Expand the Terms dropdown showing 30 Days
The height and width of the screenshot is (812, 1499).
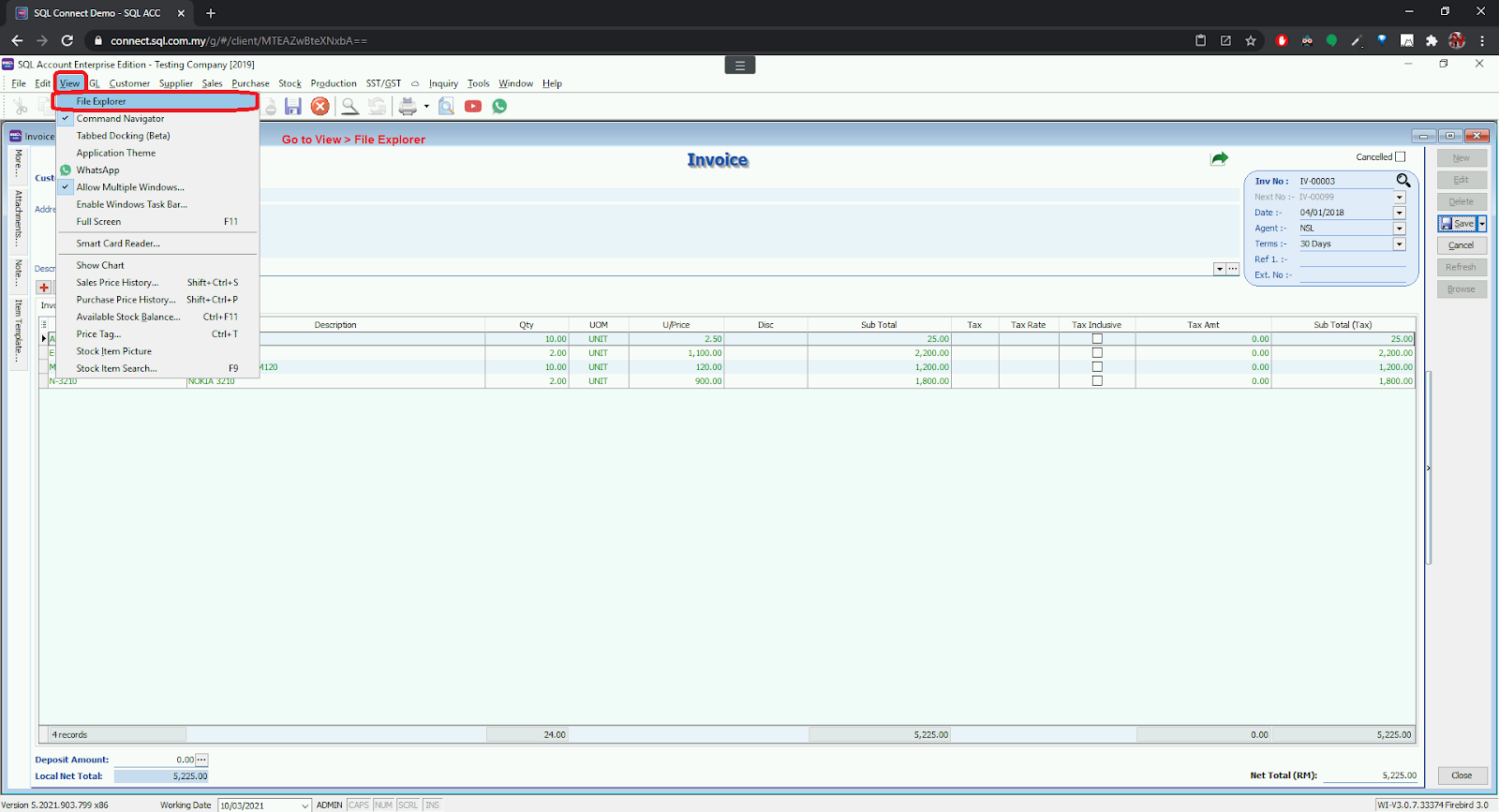(x=1399, y=244)
